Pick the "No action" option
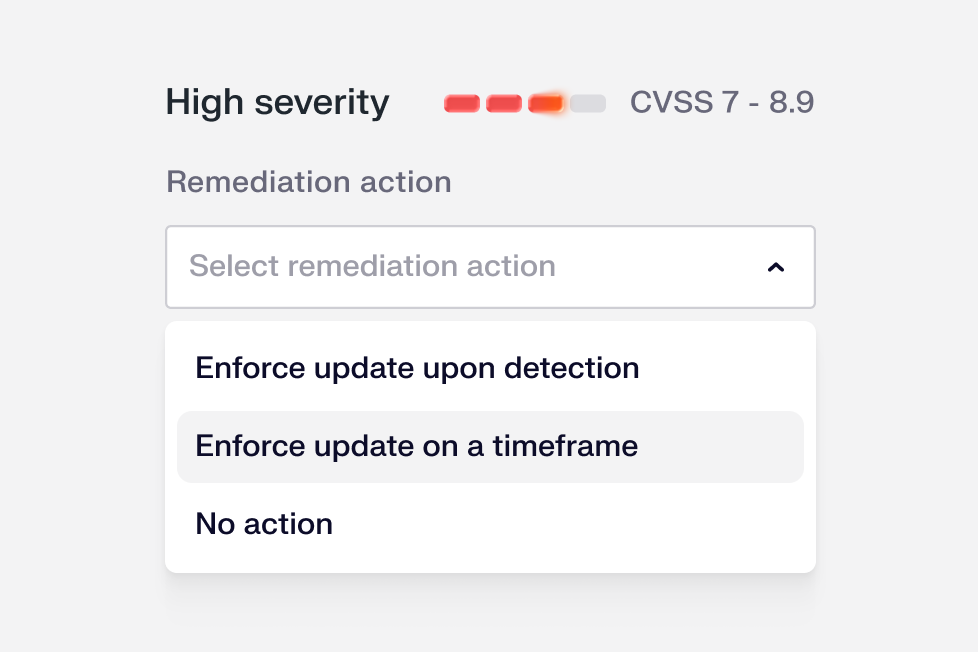The width and height of the screenshot is (978, 652). point(264,524)
